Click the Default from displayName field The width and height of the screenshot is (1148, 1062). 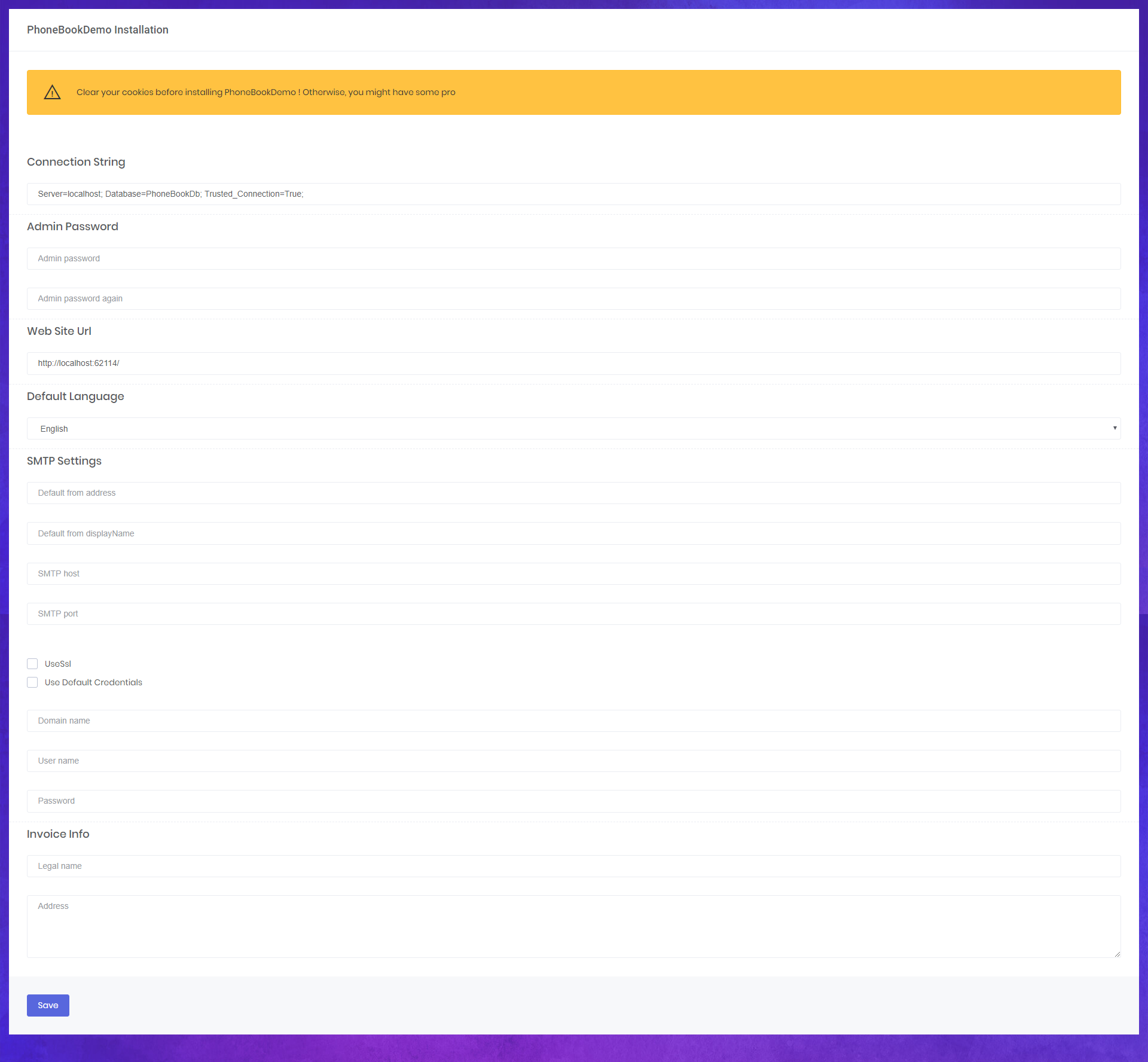click(573, 533)
